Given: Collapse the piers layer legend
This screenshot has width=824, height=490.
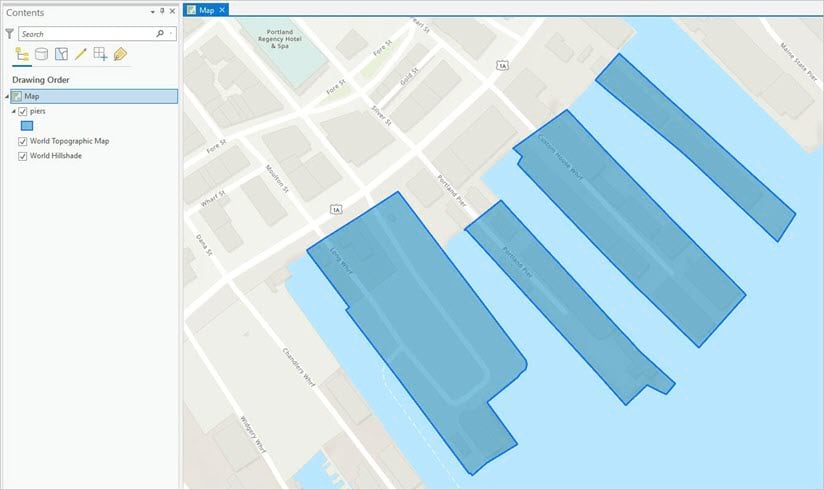Looking at the screenshot, I should [x=14, y=111].
